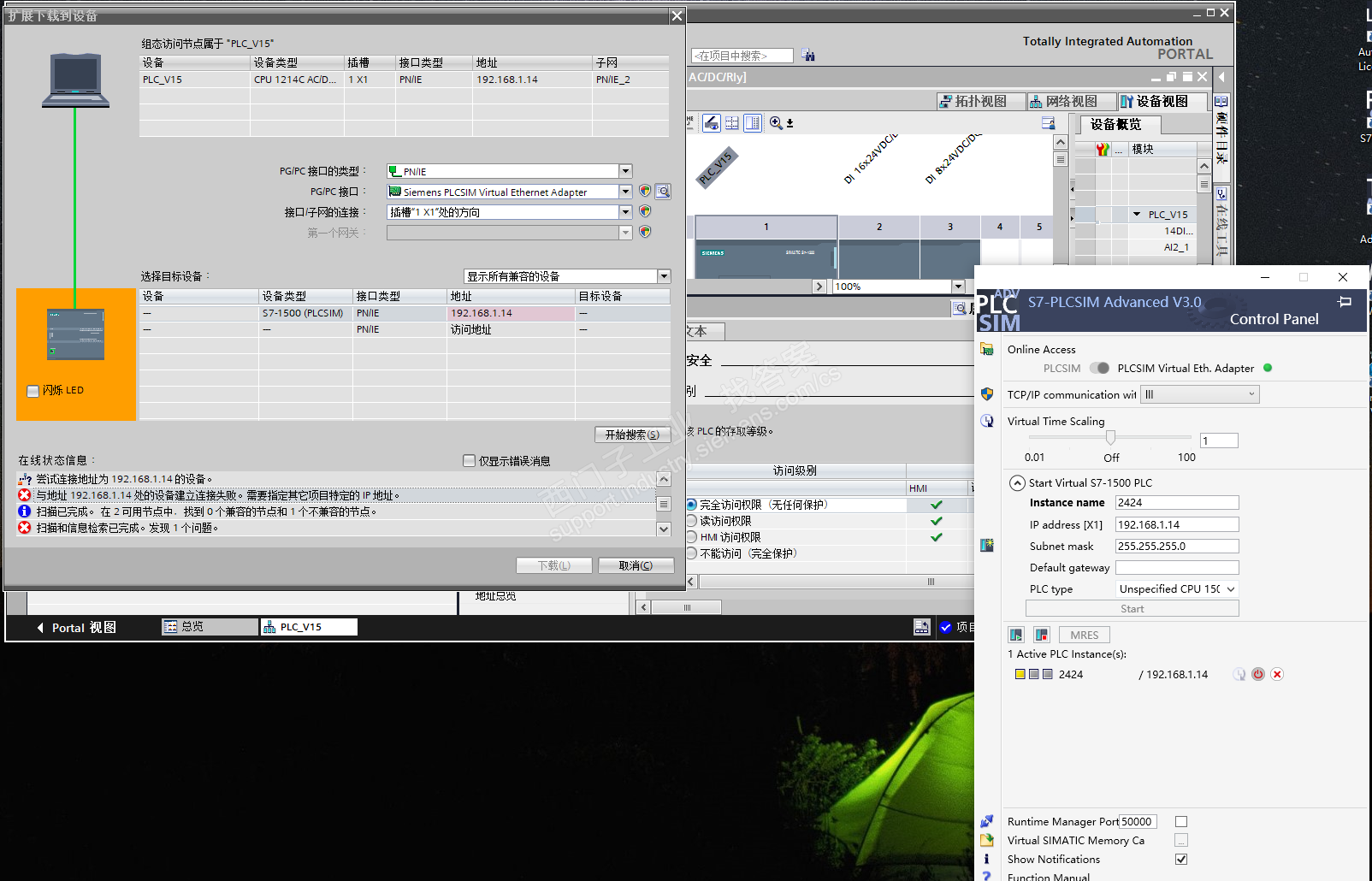Open the interface/subnet connection dropdown
Screen dimensions: 1372x881
(x=625, y=211)
